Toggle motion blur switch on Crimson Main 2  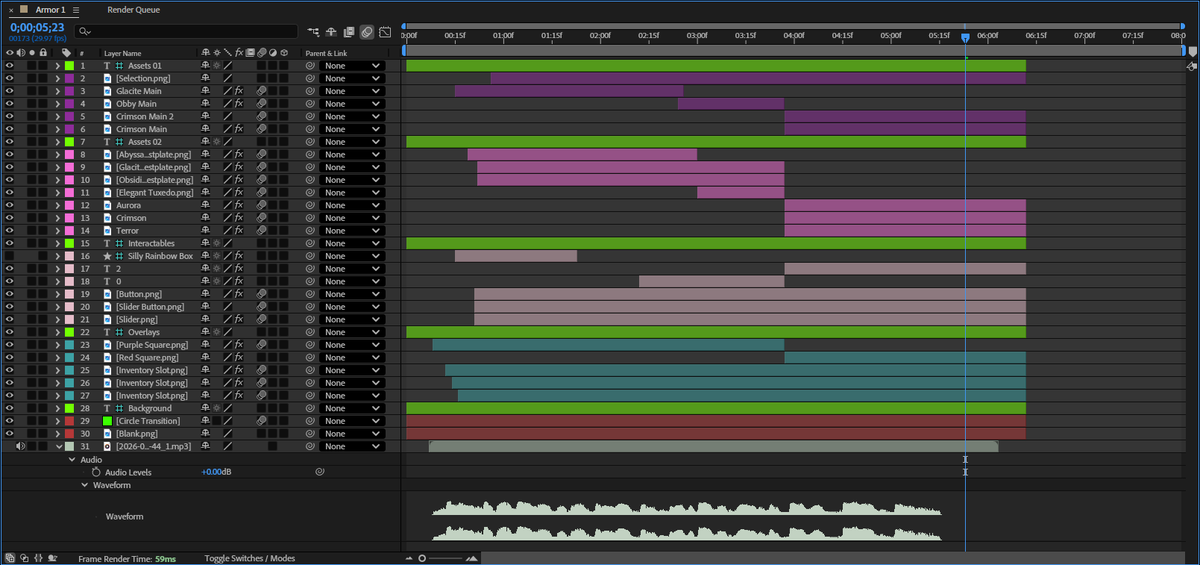click(261, 116)
